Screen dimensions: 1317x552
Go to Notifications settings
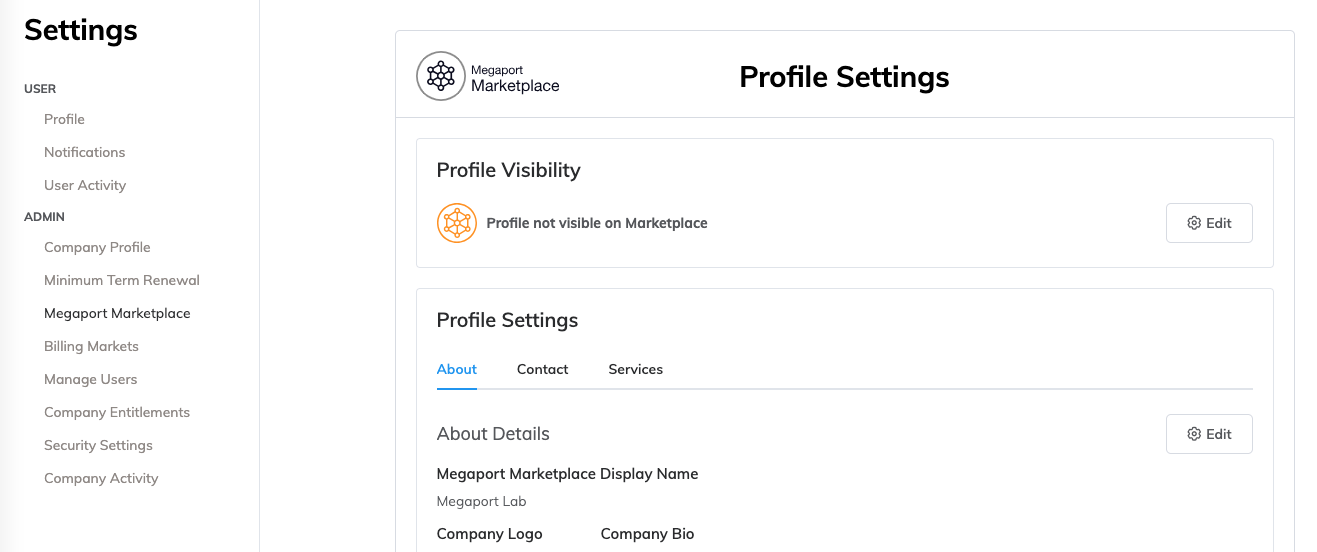click(x=84, y=152)
